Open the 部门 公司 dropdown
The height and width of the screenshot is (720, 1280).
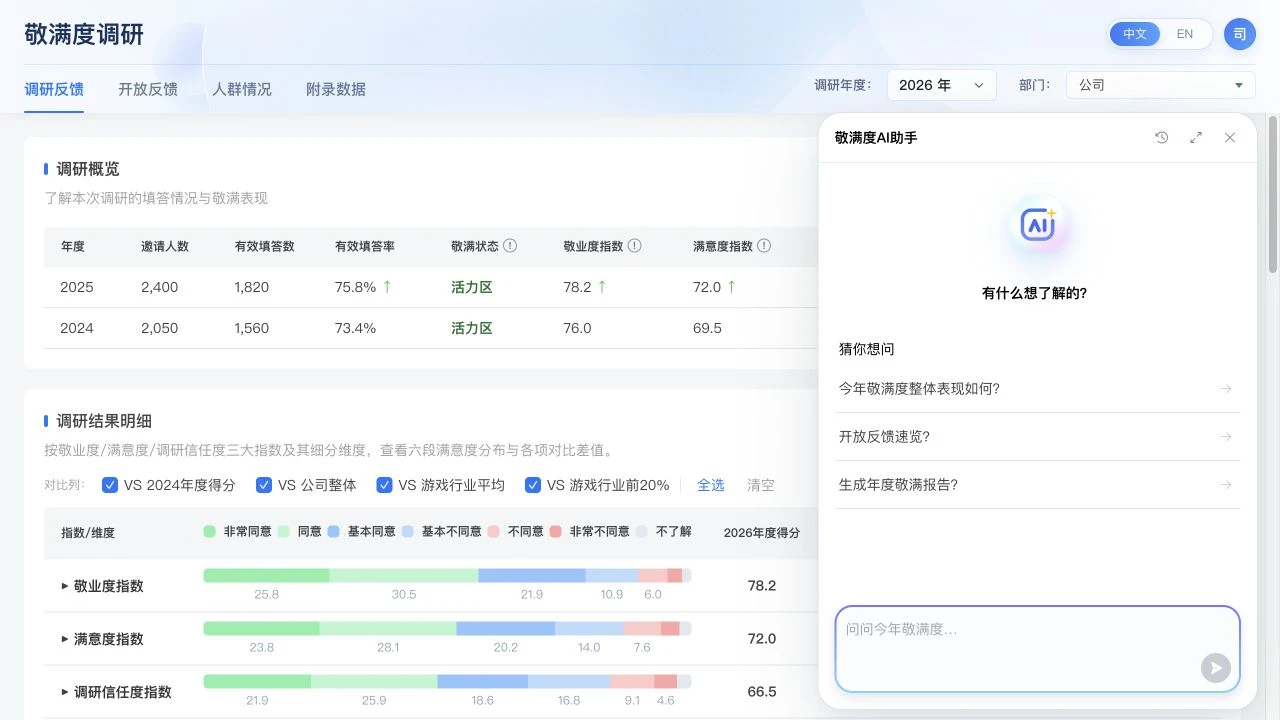click(x=1161, y=85)
